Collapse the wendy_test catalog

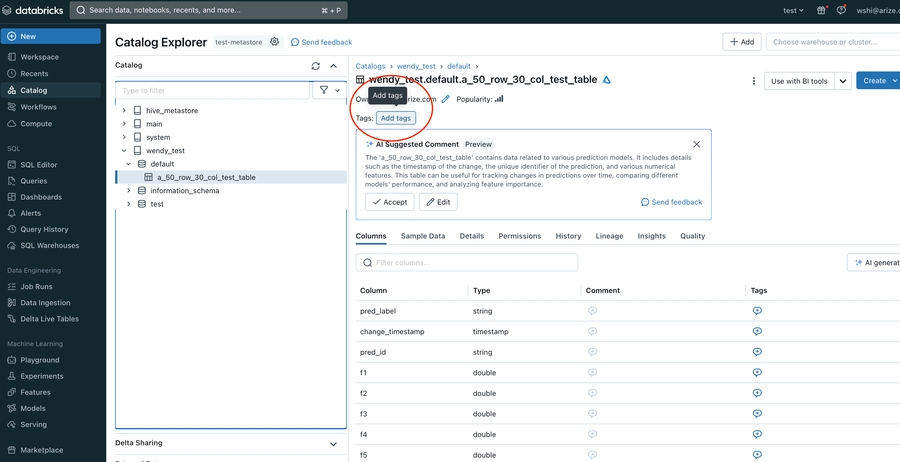pyautogui.click(x=124, y=150)
